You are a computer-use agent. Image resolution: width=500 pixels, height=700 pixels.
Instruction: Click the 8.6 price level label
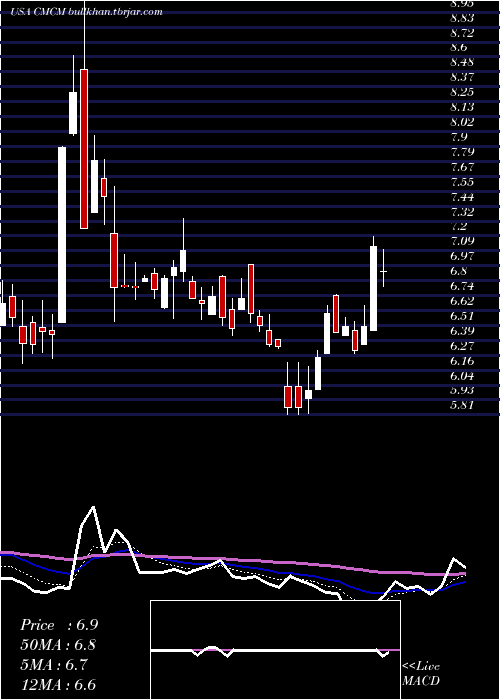(459, 47)
